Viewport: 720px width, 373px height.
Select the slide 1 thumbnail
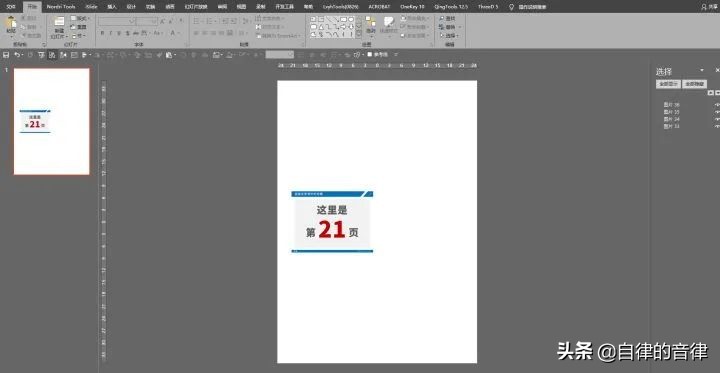tap(51, 122)
